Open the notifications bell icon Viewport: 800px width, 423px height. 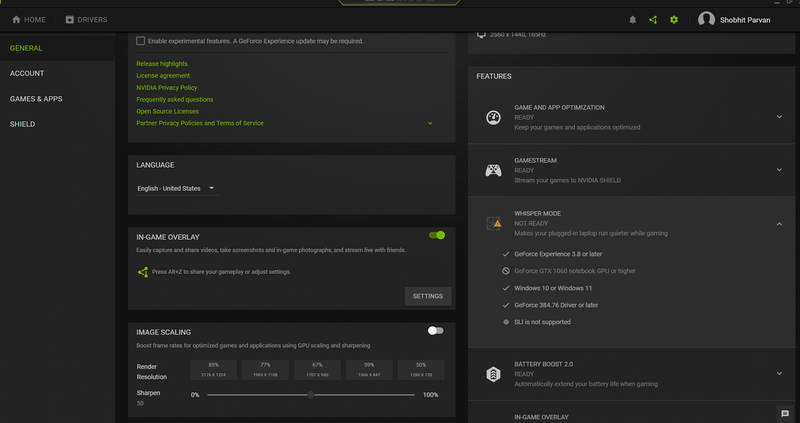click(x=633, y=20)
